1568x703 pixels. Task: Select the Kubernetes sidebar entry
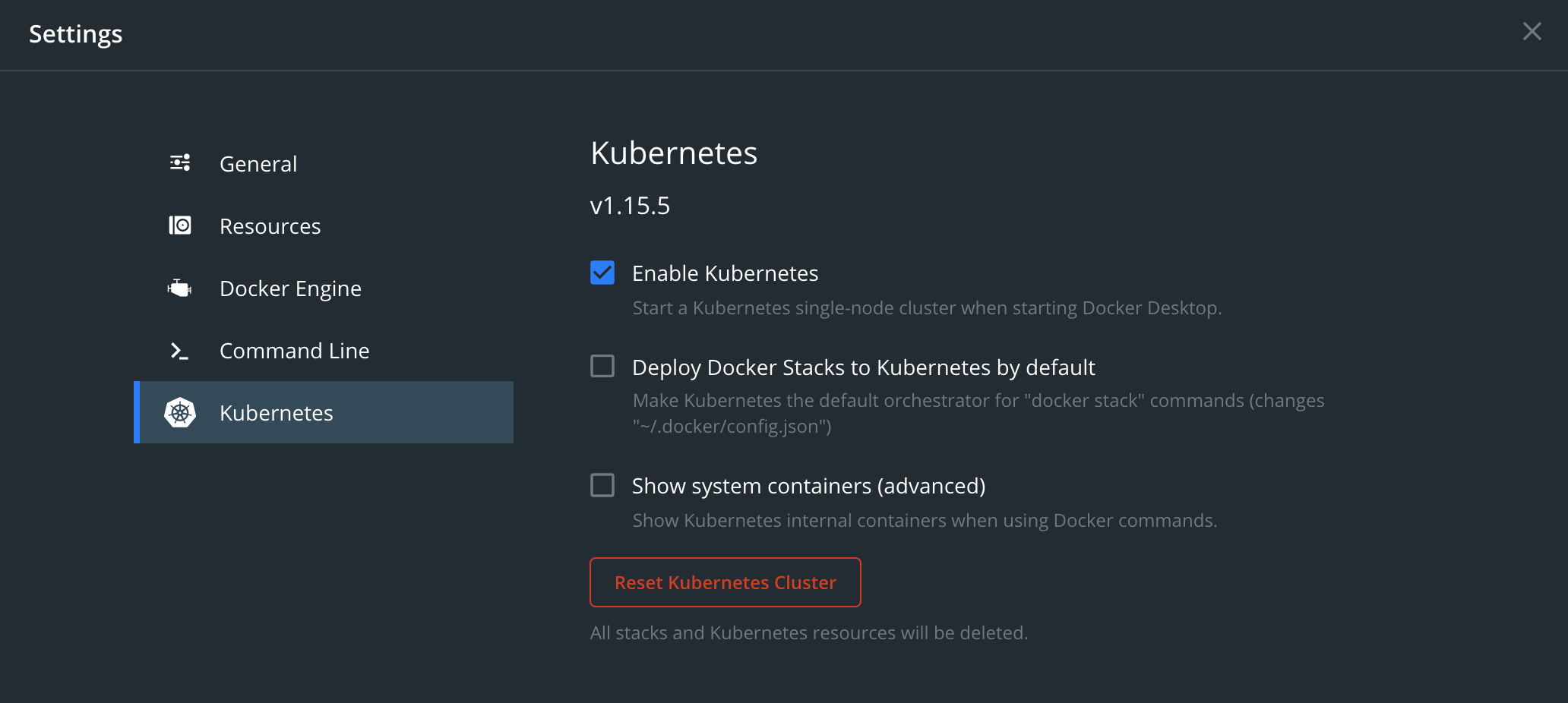276,413
